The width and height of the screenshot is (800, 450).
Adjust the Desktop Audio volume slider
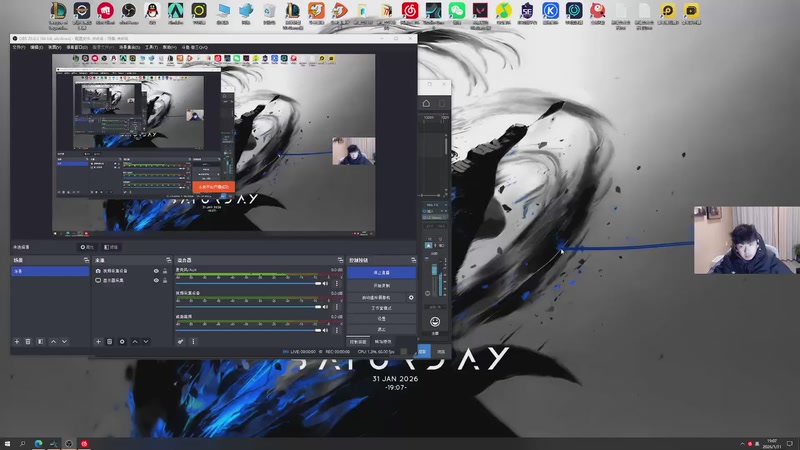pos(248,330)
